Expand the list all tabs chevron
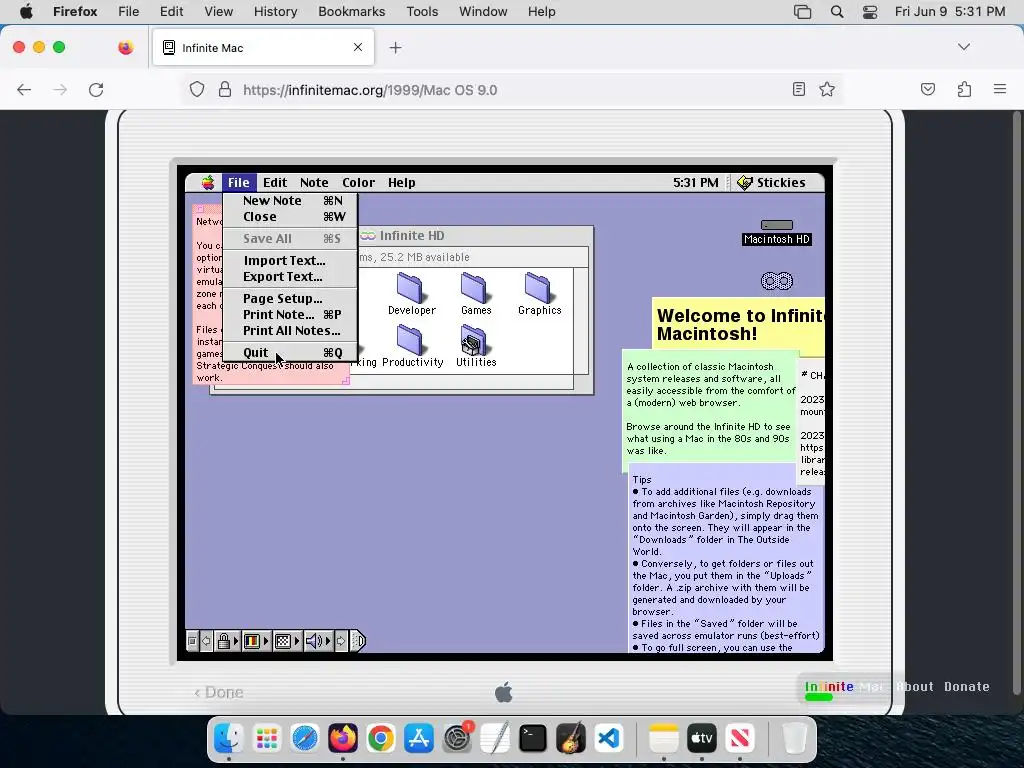The image size is (1024, 768). point(964,47)
